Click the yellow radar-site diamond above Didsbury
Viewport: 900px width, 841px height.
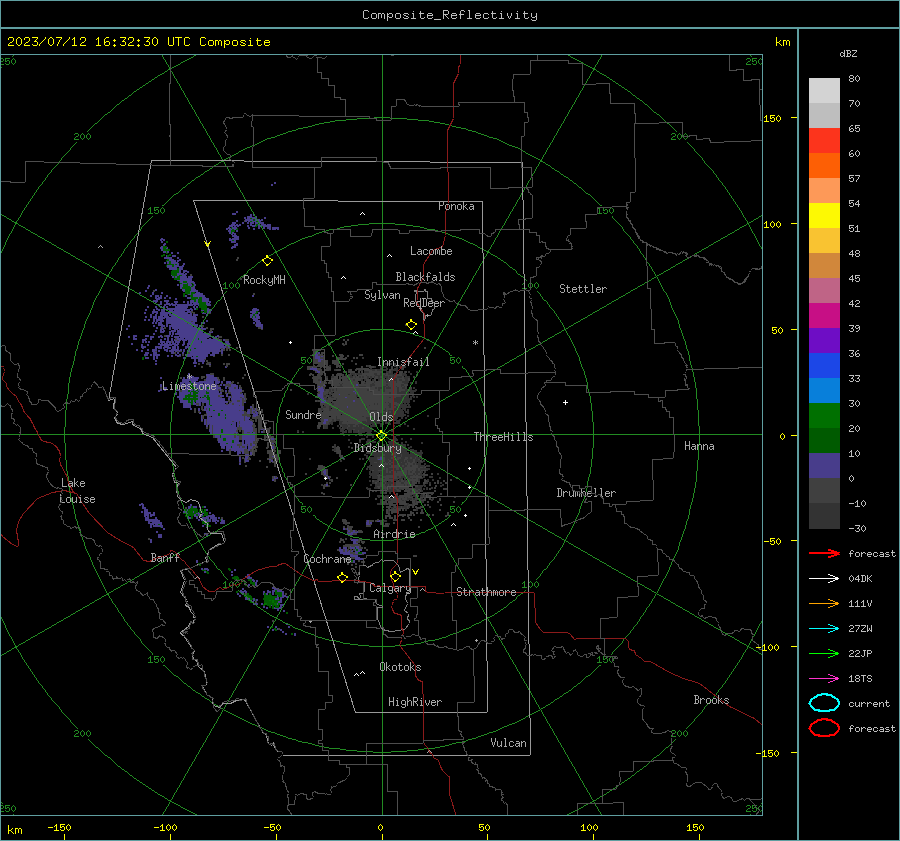(381, 435)
